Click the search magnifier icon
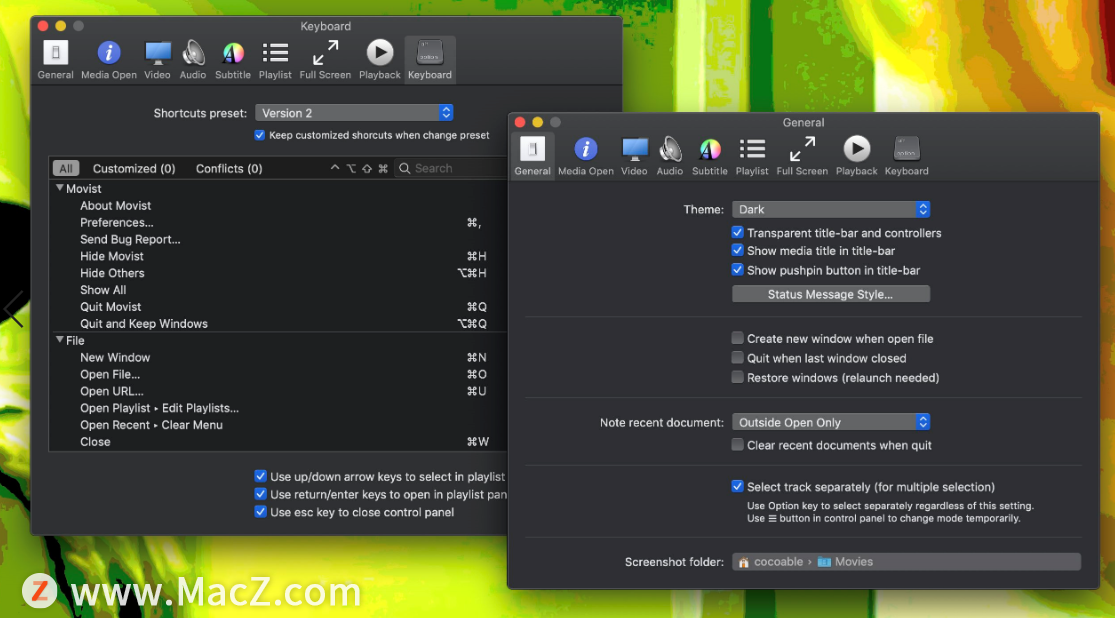Viewport: 1115px width, 618px height. [405, 169]
